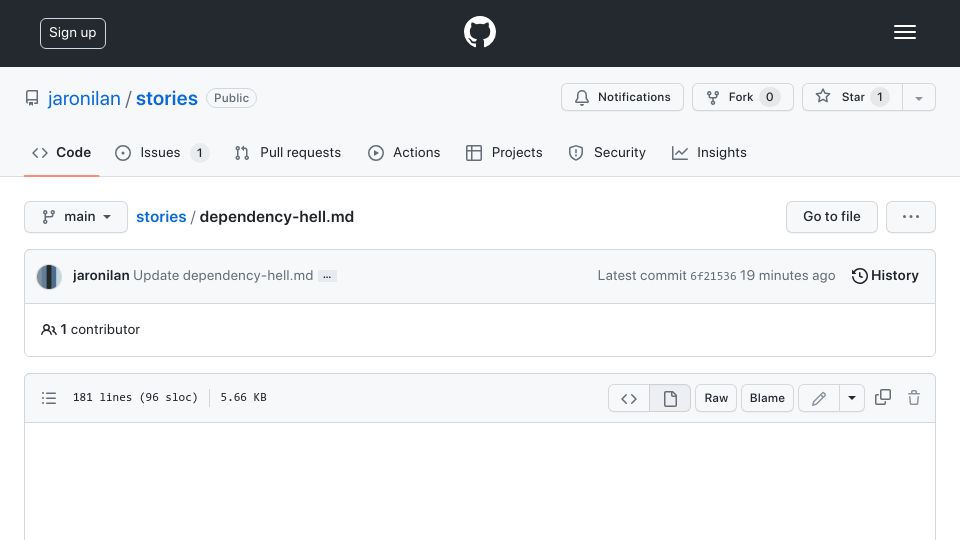This screenshot has height=540, width=960.
Task: Click the Issues count badge 1
Action: pos(199,152)
